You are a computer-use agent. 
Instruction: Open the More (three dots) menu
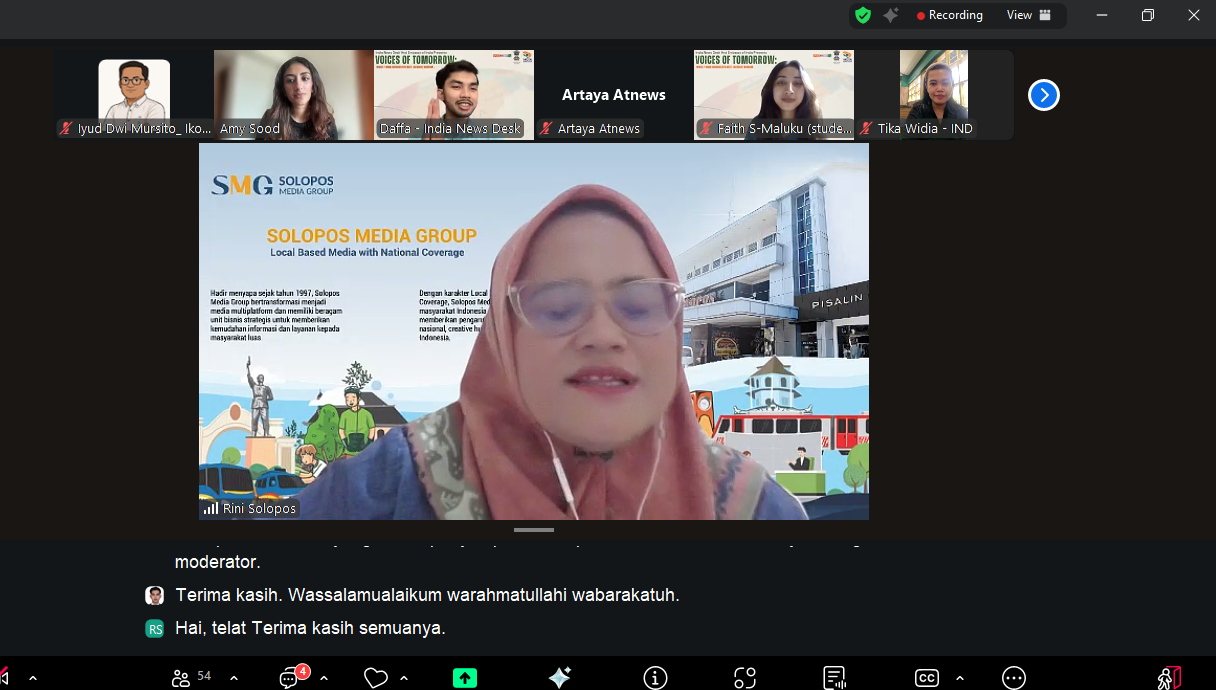[1014, 678]
